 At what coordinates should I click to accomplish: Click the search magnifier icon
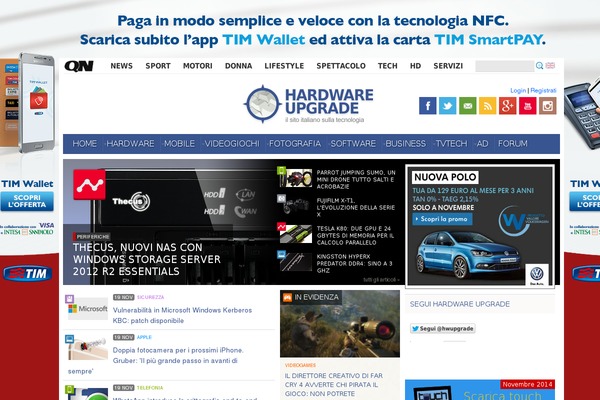(540, 66)
